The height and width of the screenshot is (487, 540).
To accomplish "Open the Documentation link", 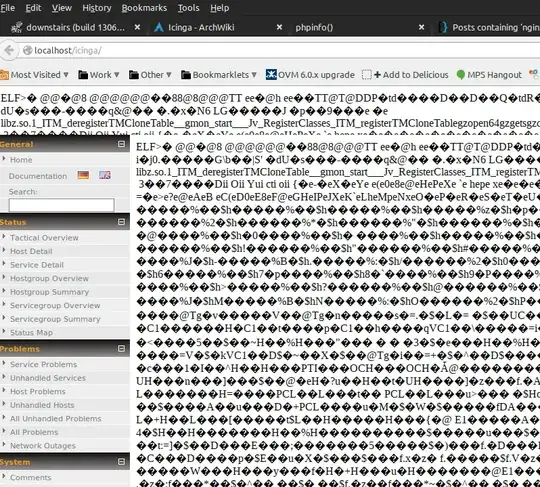I will coord(38,176).
